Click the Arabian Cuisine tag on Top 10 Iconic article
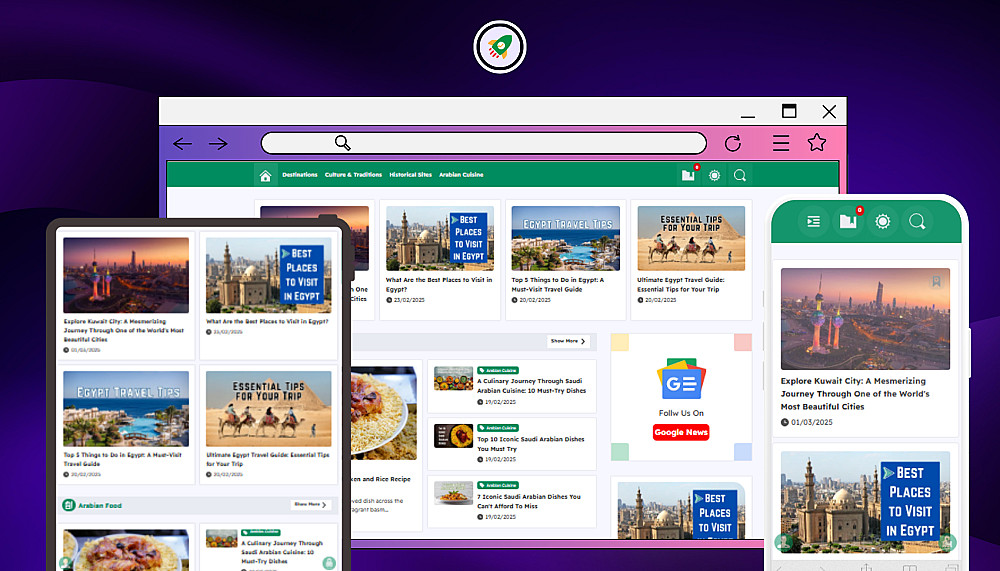This screenshot has width=1000, height=571. point(498,427)
